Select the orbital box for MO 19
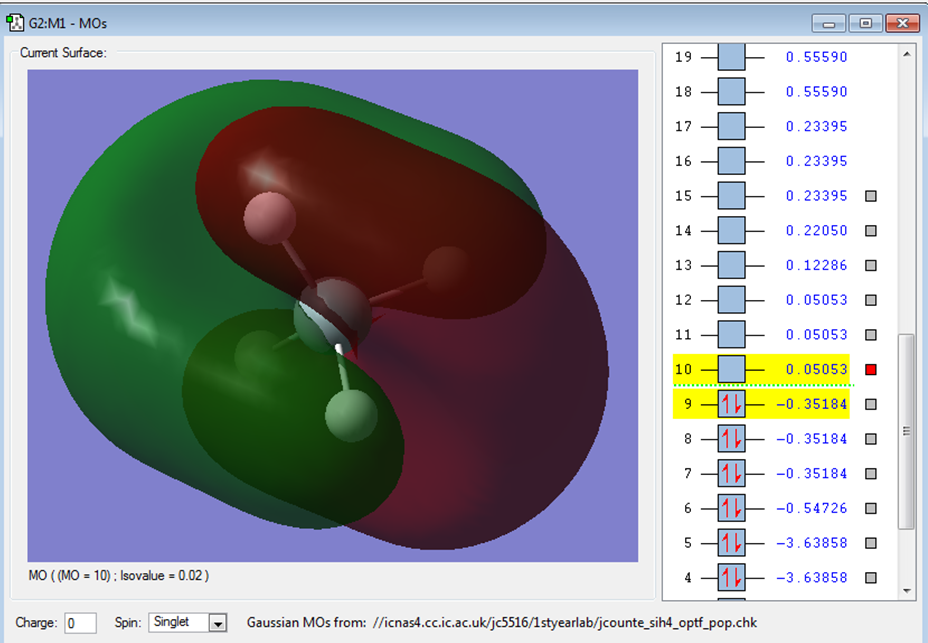Viewport: 928px width, 643px height. (732, 57)
